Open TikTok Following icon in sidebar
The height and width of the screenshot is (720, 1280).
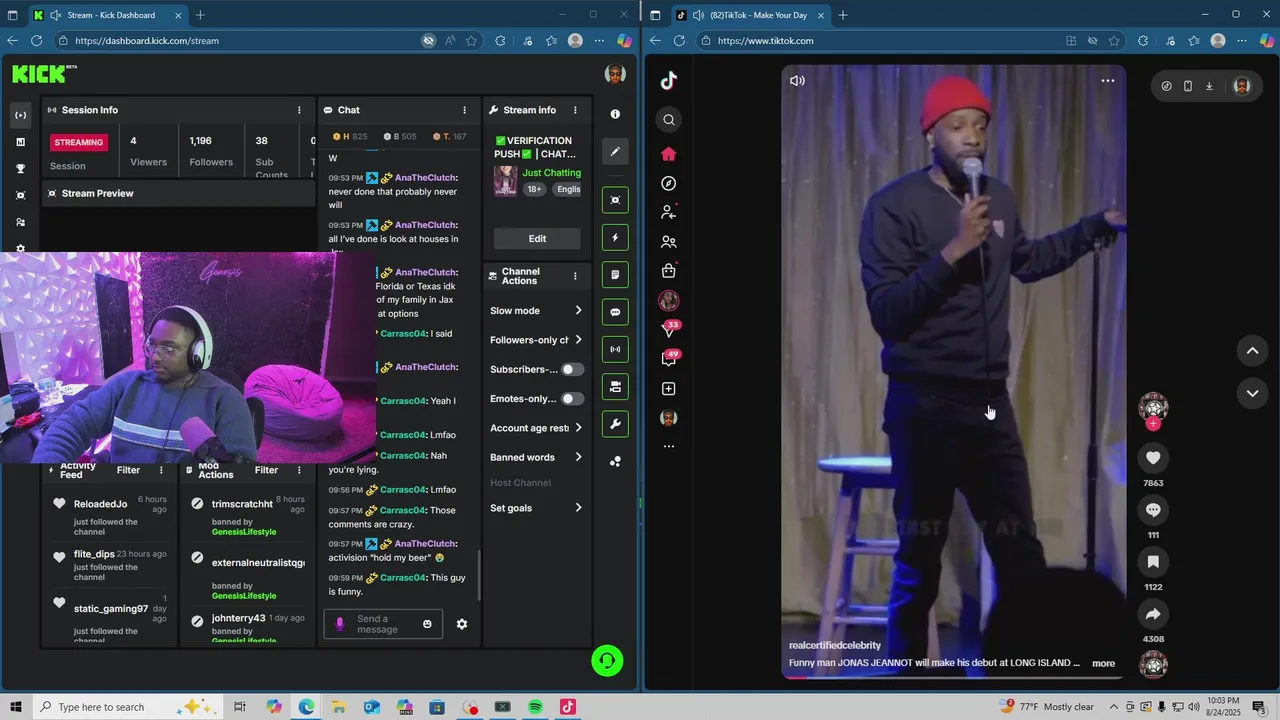pos(669,212)
